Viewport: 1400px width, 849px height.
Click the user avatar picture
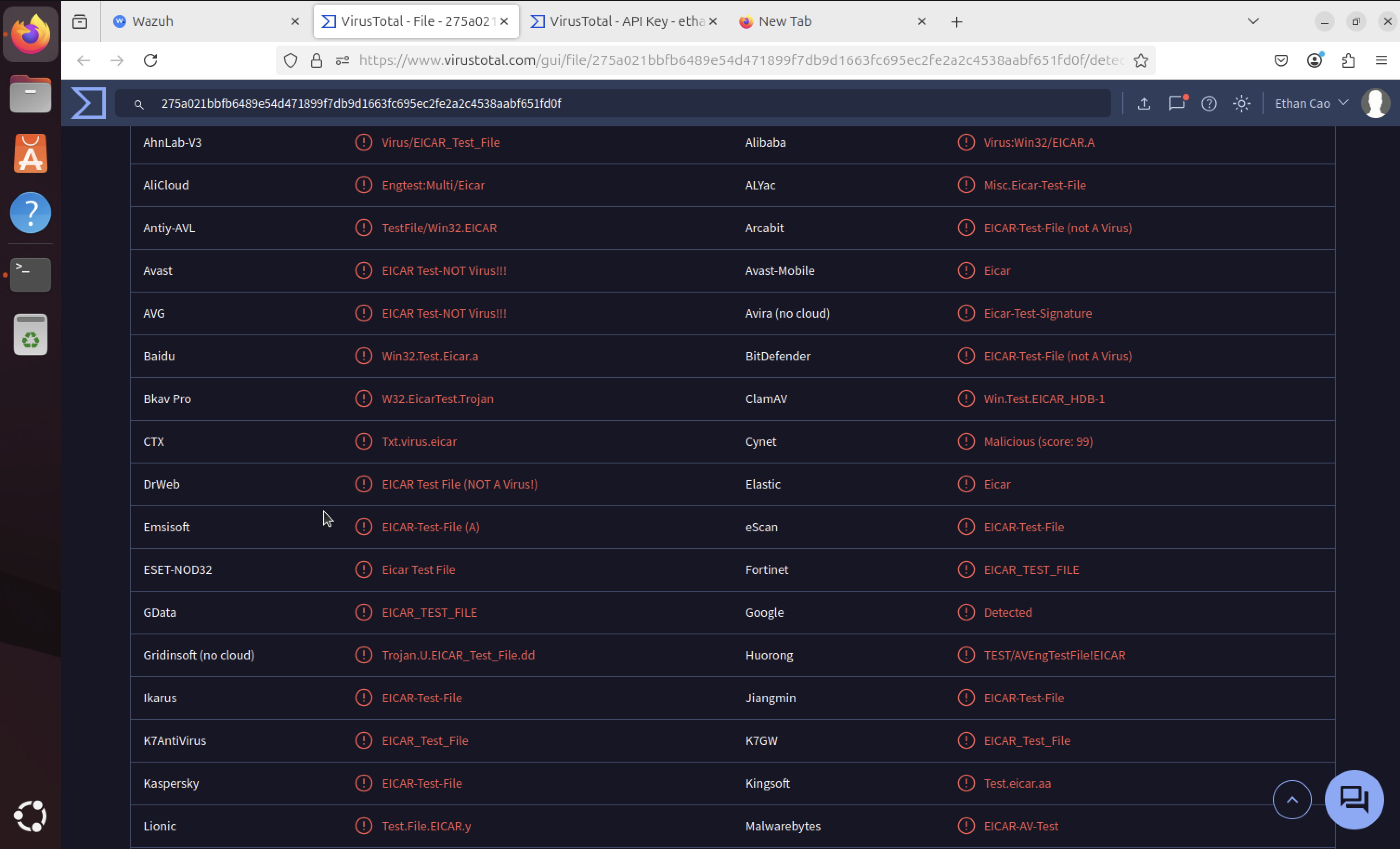[x=1375, y=104]
